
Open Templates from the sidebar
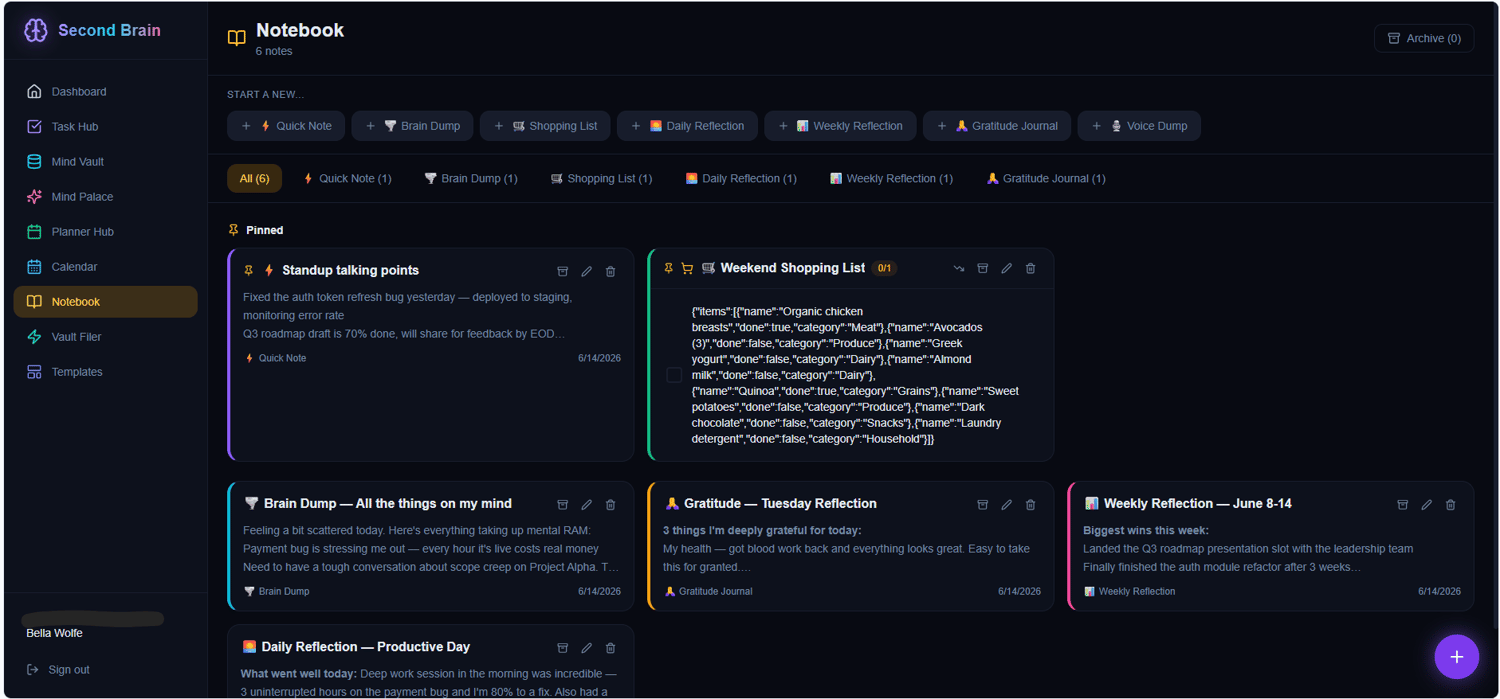point(105,371)
